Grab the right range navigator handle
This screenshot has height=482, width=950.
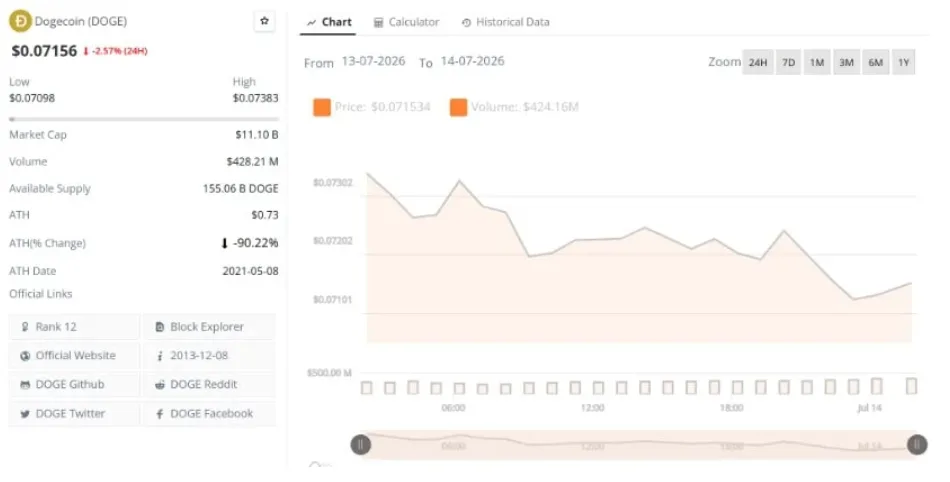coord(917,445)
